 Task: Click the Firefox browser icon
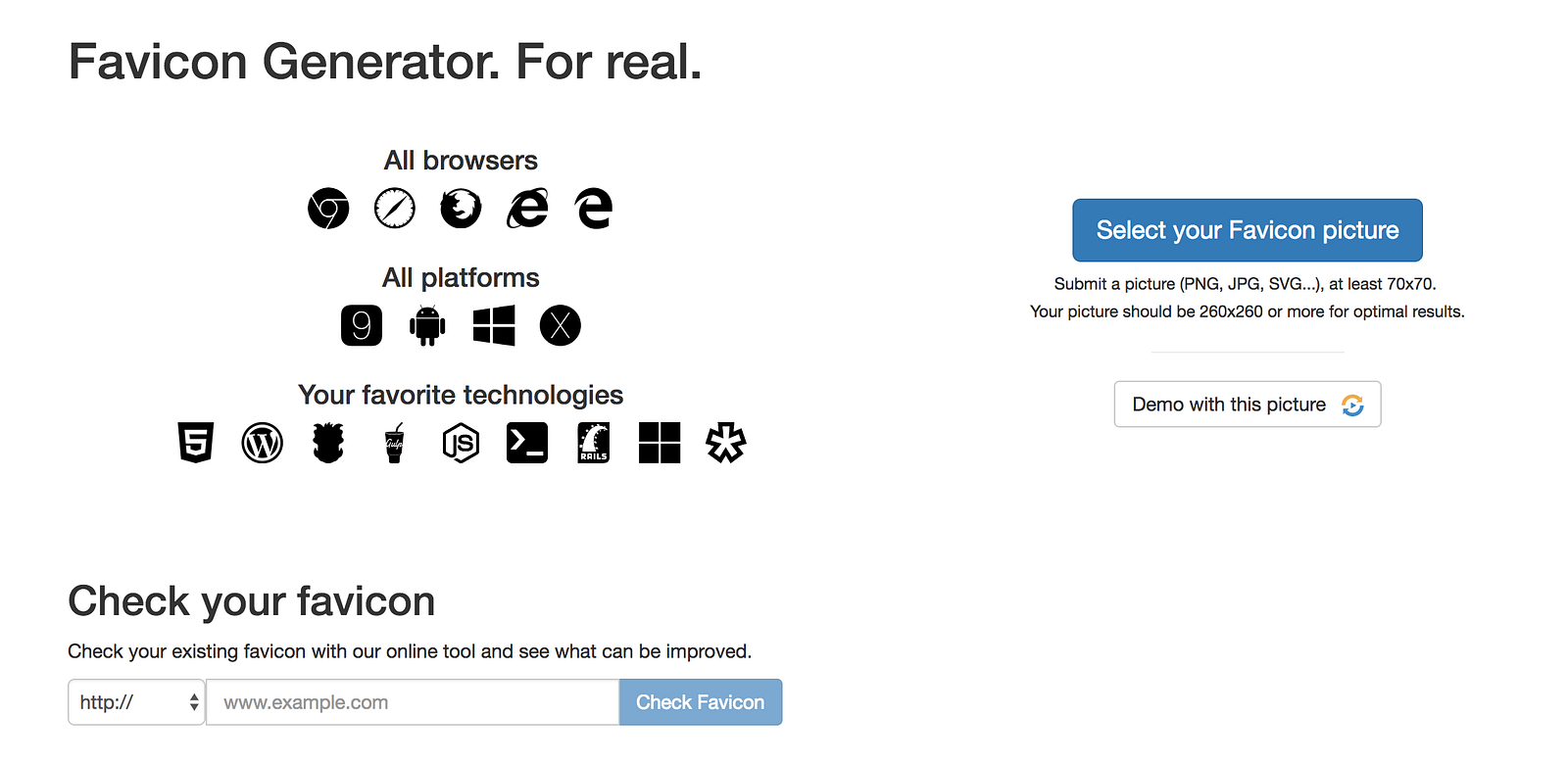pyautogui.click(x=461, y=209)
